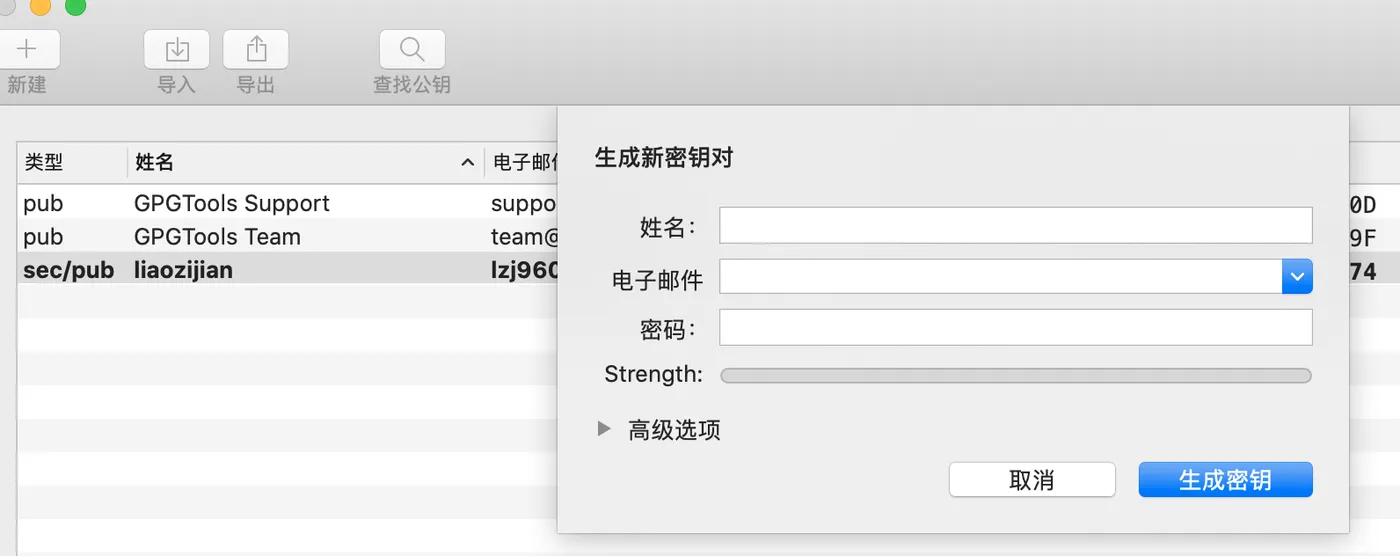Click the 电子邮件 column header
The height and width of the screenshot is (556, 1400).
pos(522,162)
